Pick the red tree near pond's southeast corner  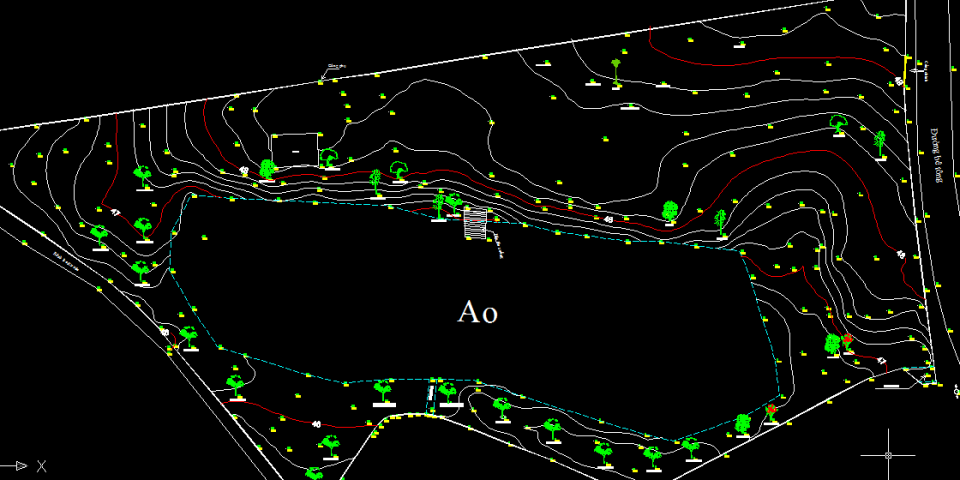click(x=772, y=410)
